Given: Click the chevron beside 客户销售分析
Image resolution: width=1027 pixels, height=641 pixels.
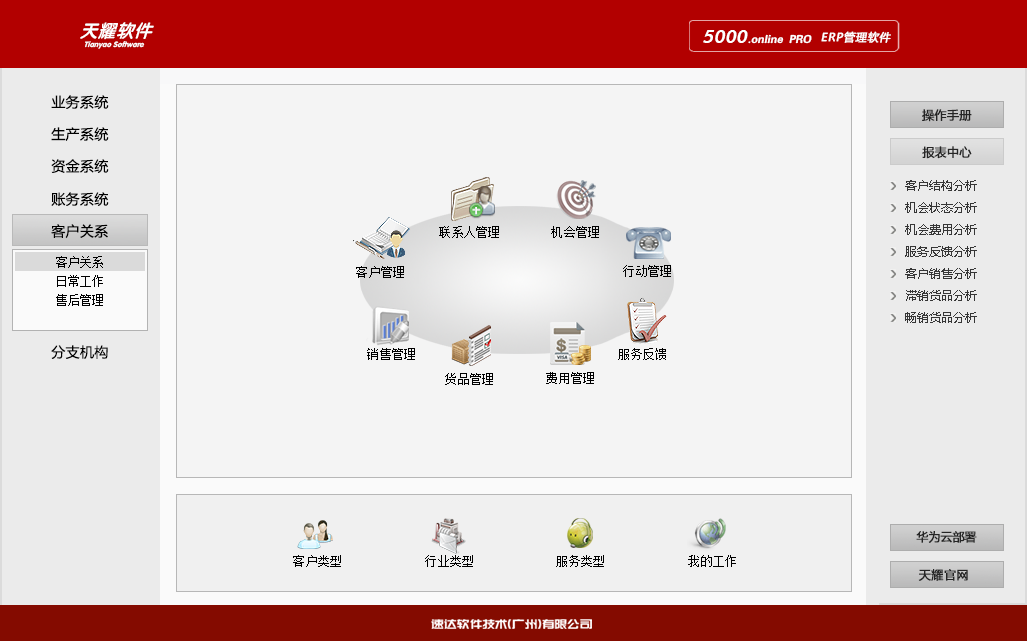Looking at the screenshot, I should pyautogui.click(x=893, y=274).
